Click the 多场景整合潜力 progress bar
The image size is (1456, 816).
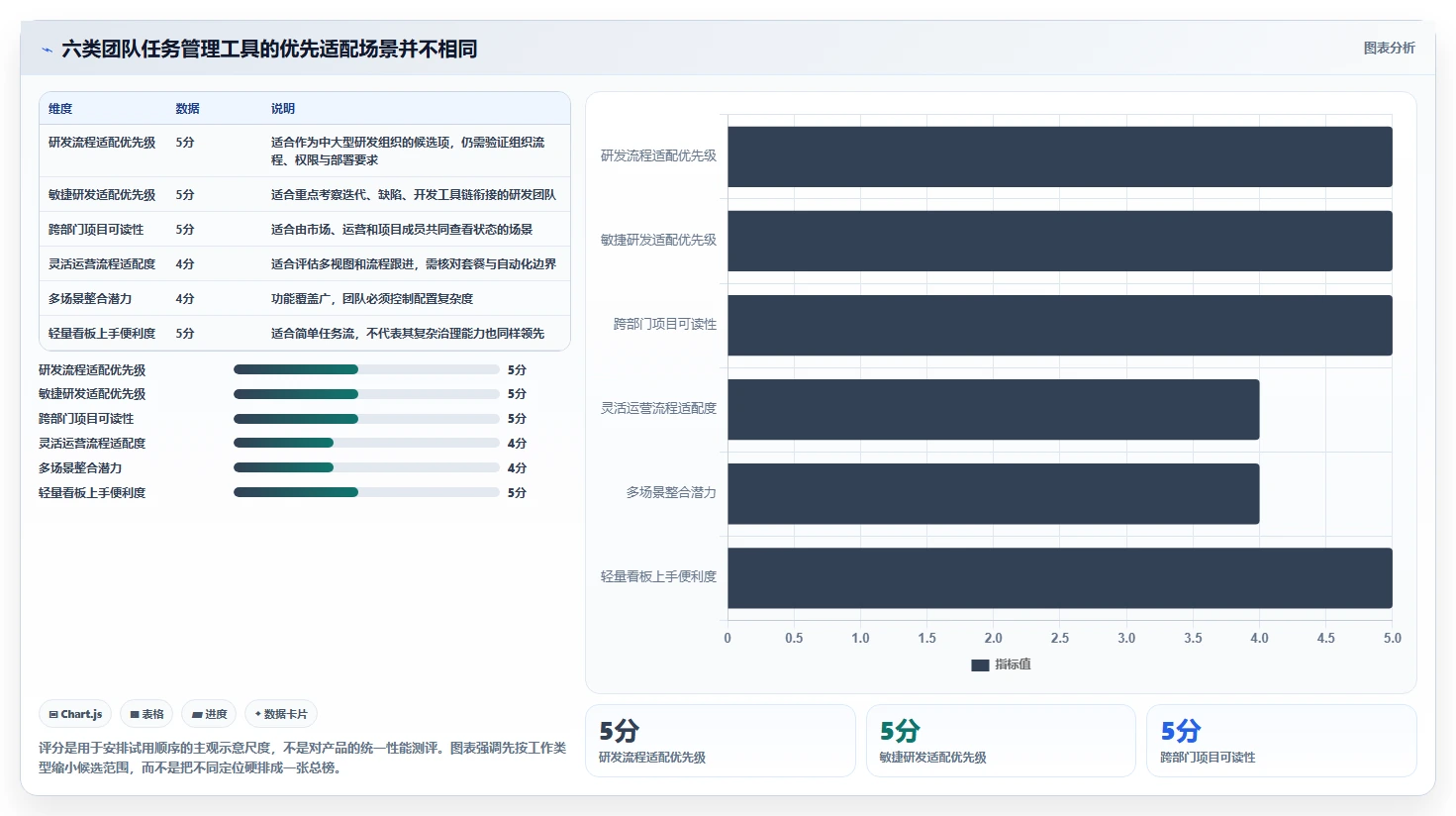(x=366, y=467)
